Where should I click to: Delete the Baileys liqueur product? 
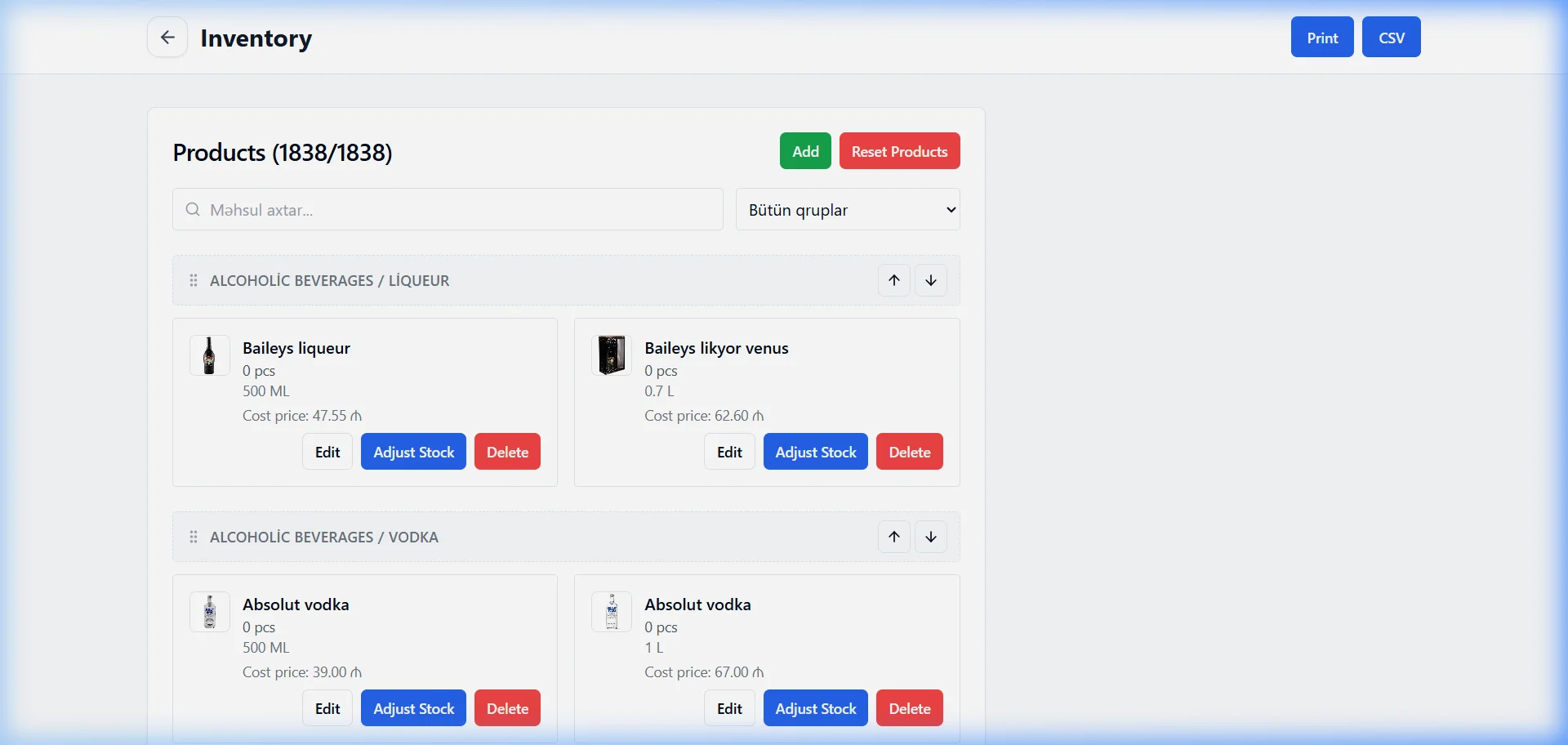point(508,452)
